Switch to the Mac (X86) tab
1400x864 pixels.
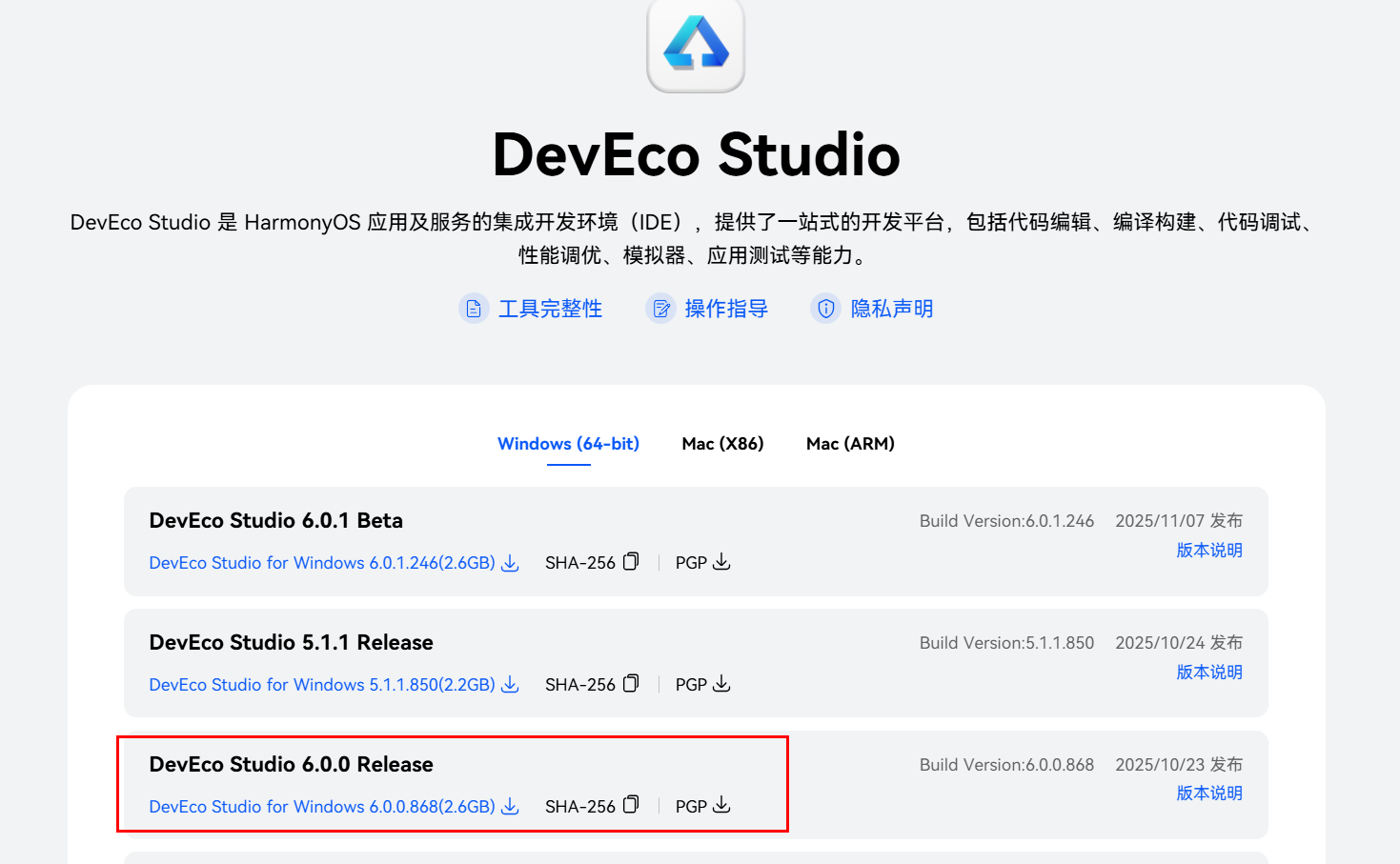click(722, 443)
